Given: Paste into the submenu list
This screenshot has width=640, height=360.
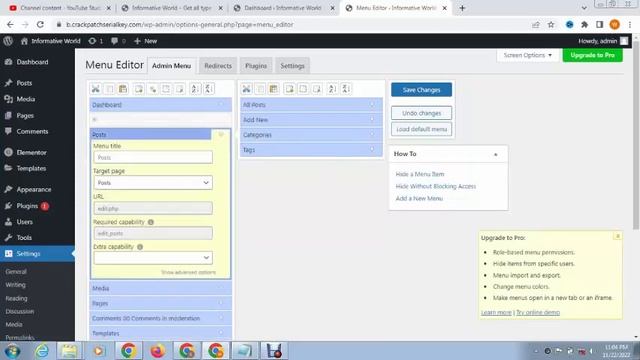Looking at the screenshot, I should tap(273, 89).
